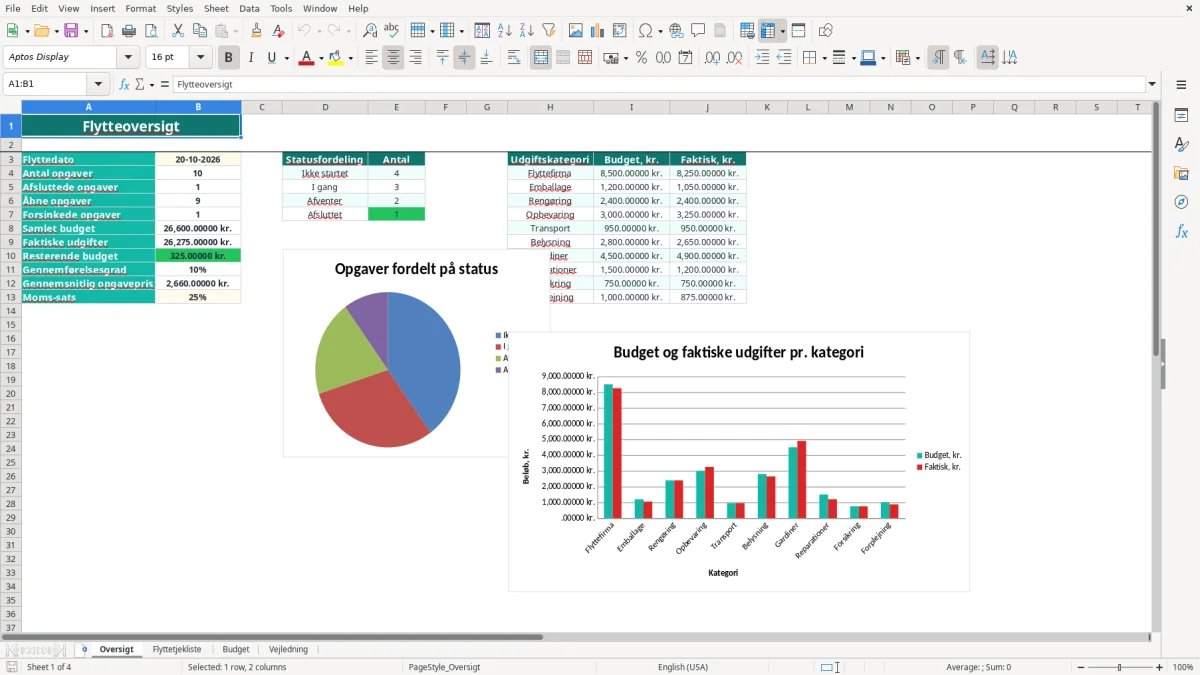The height and width of the screenshot is (675, 1200).
Task: Switch to the Budget sheet tab
Action: click(x=236, y=649)
